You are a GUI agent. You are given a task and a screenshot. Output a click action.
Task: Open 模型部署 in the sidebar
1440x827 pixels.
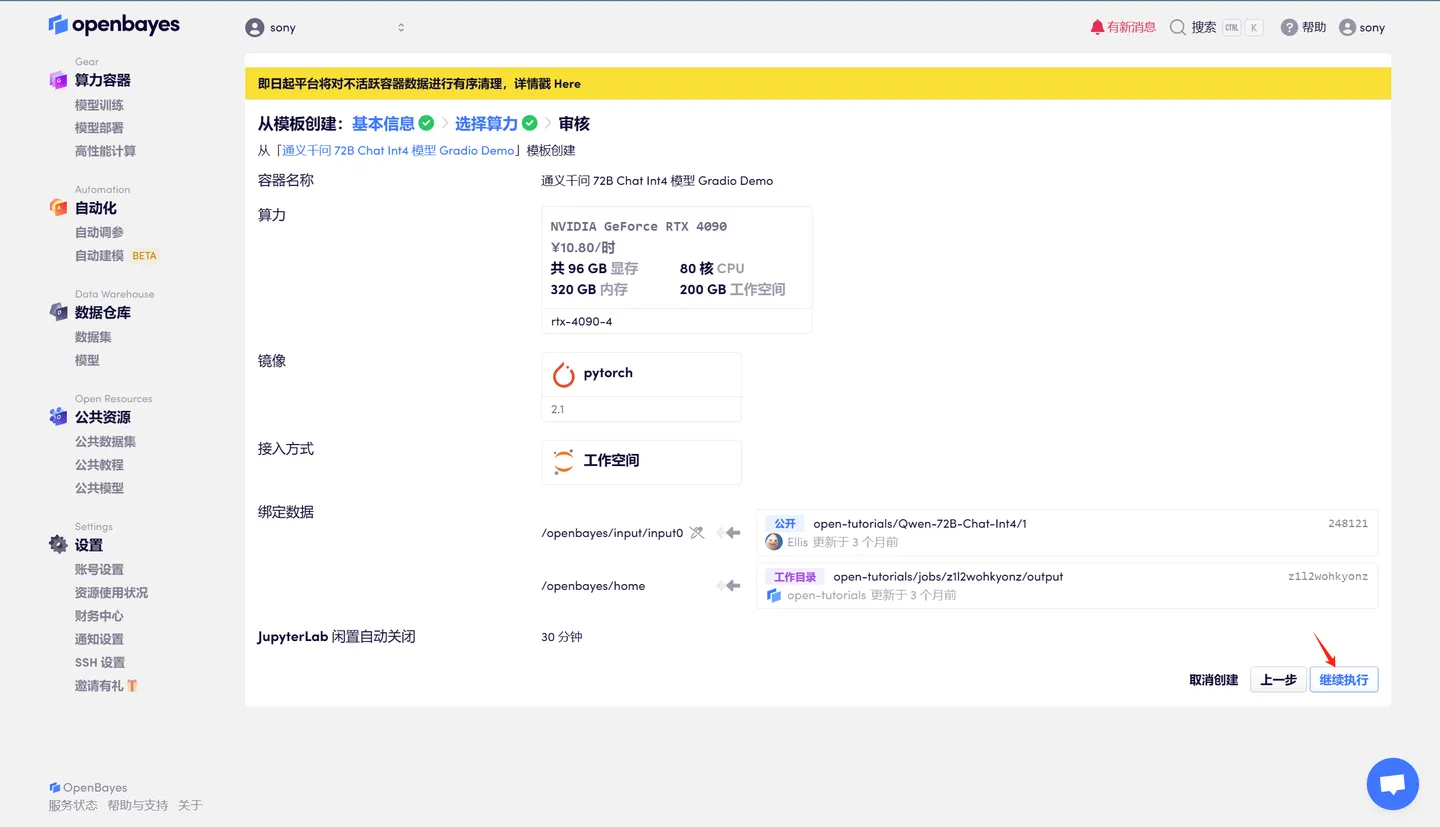click(x=99, y=128)
